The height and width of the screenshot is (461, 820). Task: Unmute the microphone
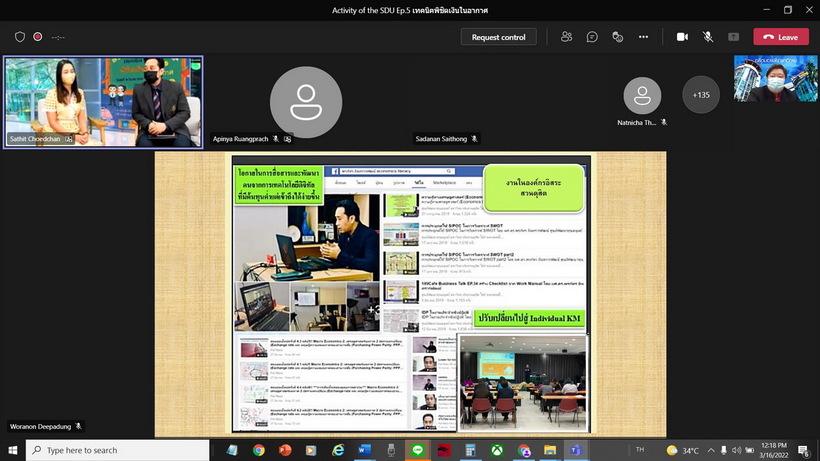coord(708,37)
